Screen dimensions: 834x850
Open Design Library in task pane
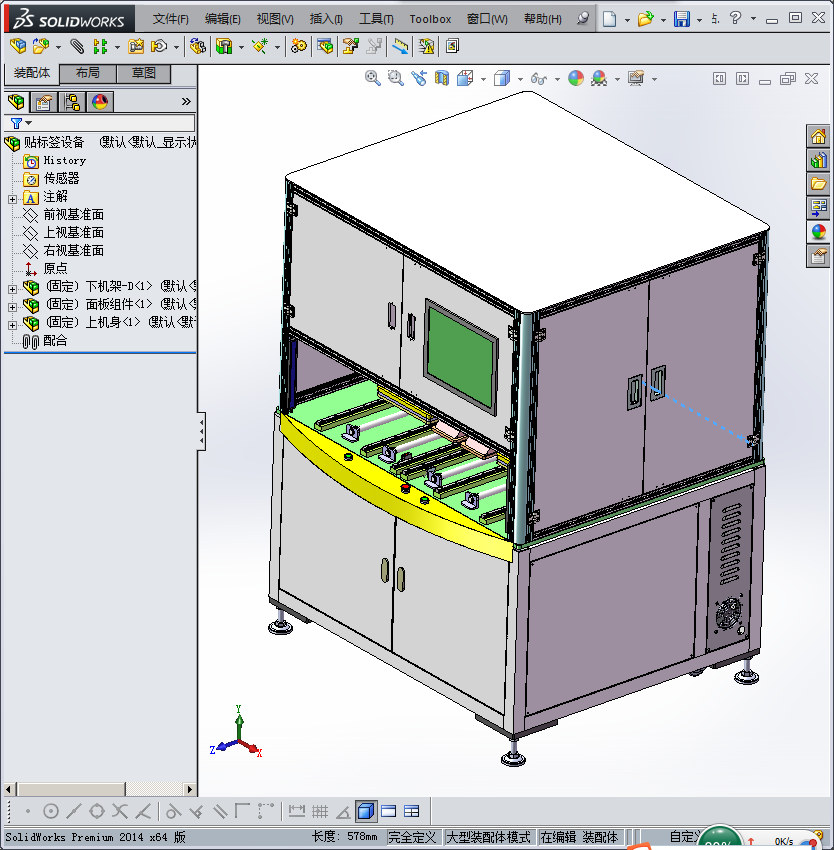pos(818,160)
